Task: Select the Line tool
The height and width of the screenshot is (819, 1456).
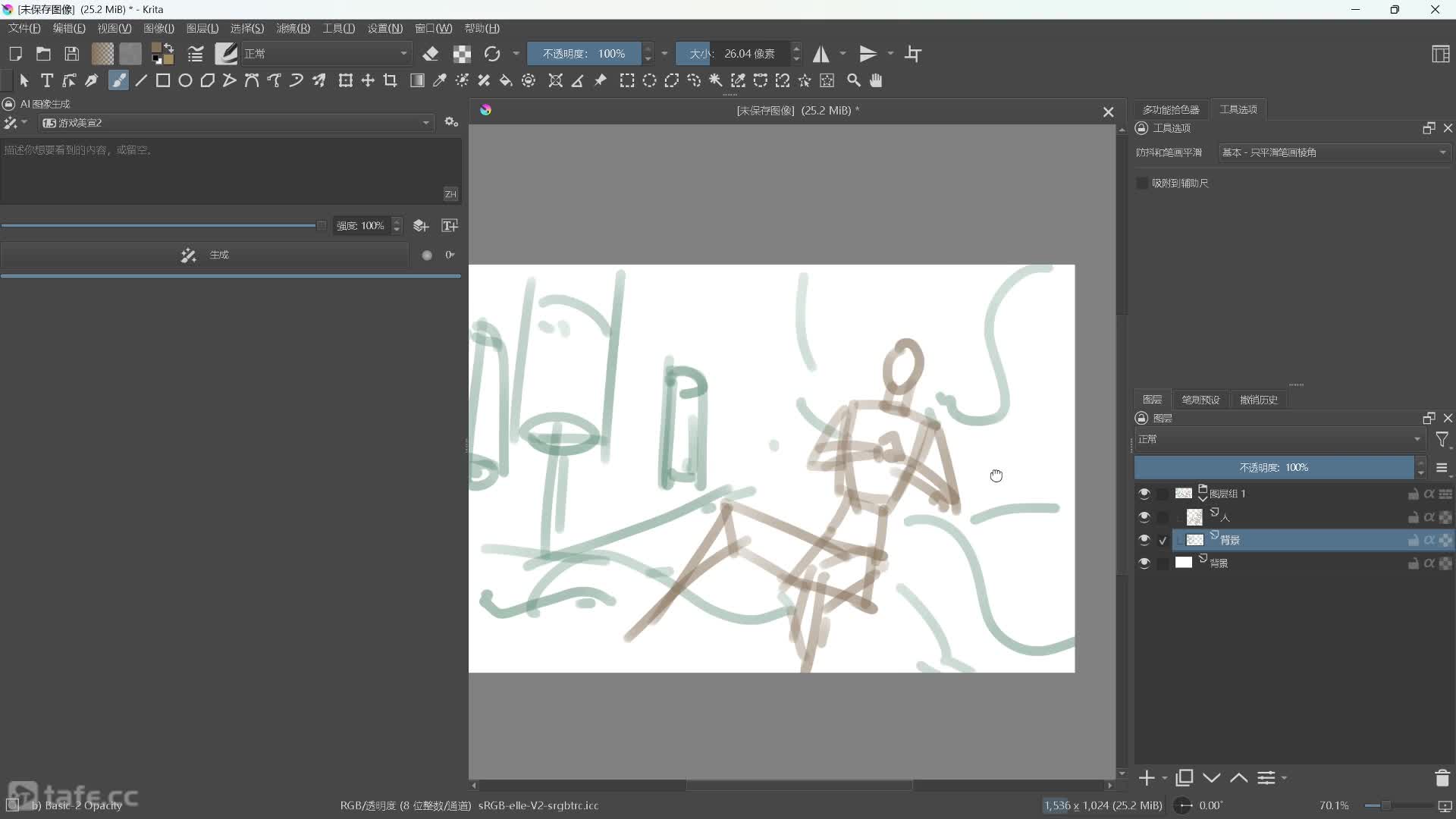Action: click(141, 80)
